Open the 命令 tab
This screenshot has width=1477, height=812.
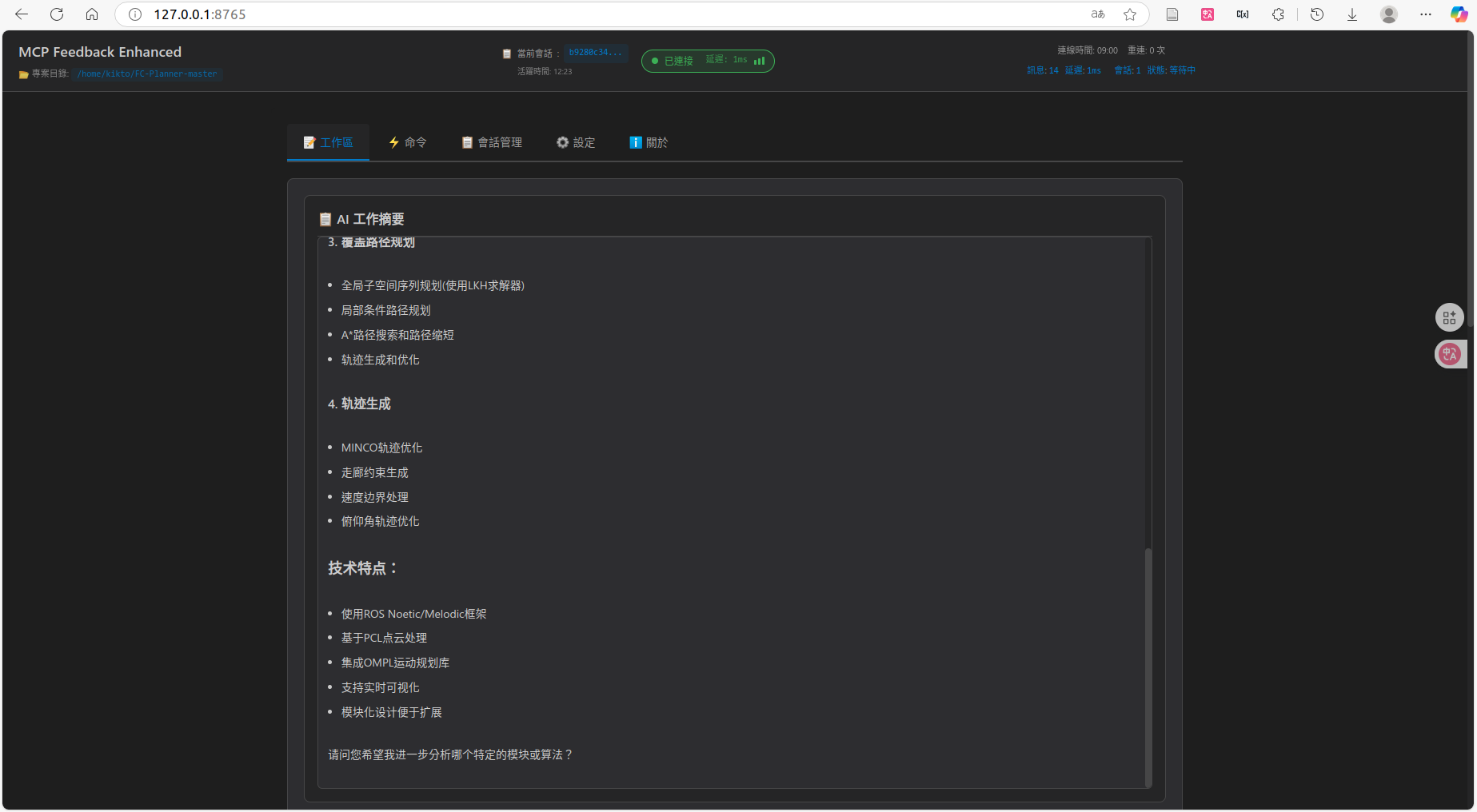click(x=407, y=142)
